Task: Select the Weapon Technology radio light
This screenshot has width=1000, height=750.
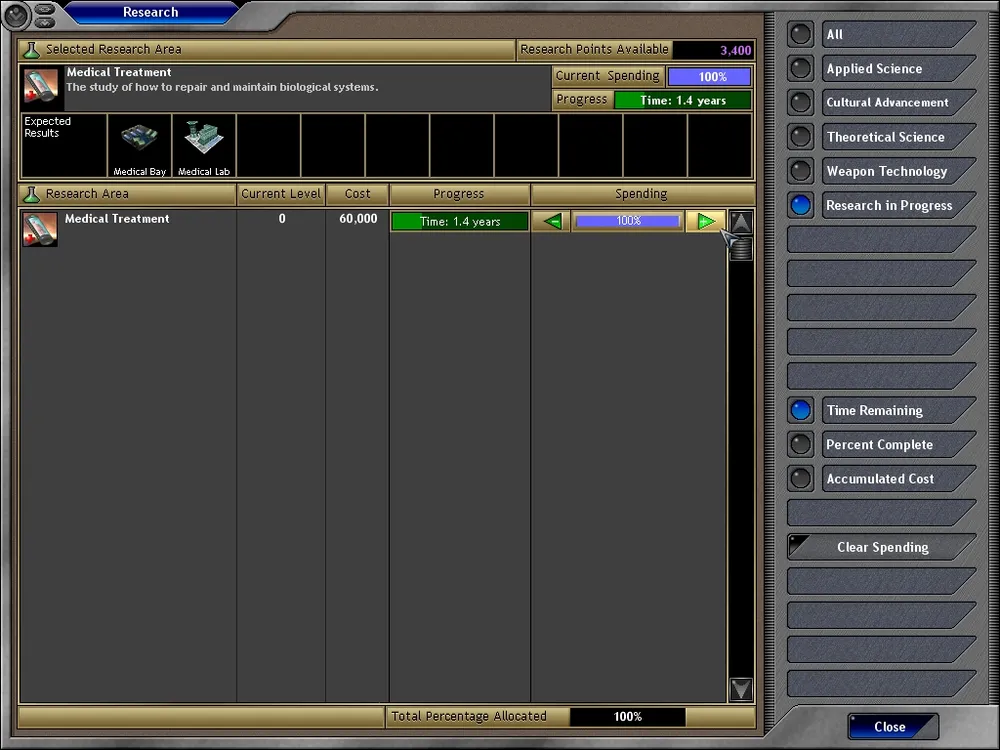Action: tap(800, 171)
